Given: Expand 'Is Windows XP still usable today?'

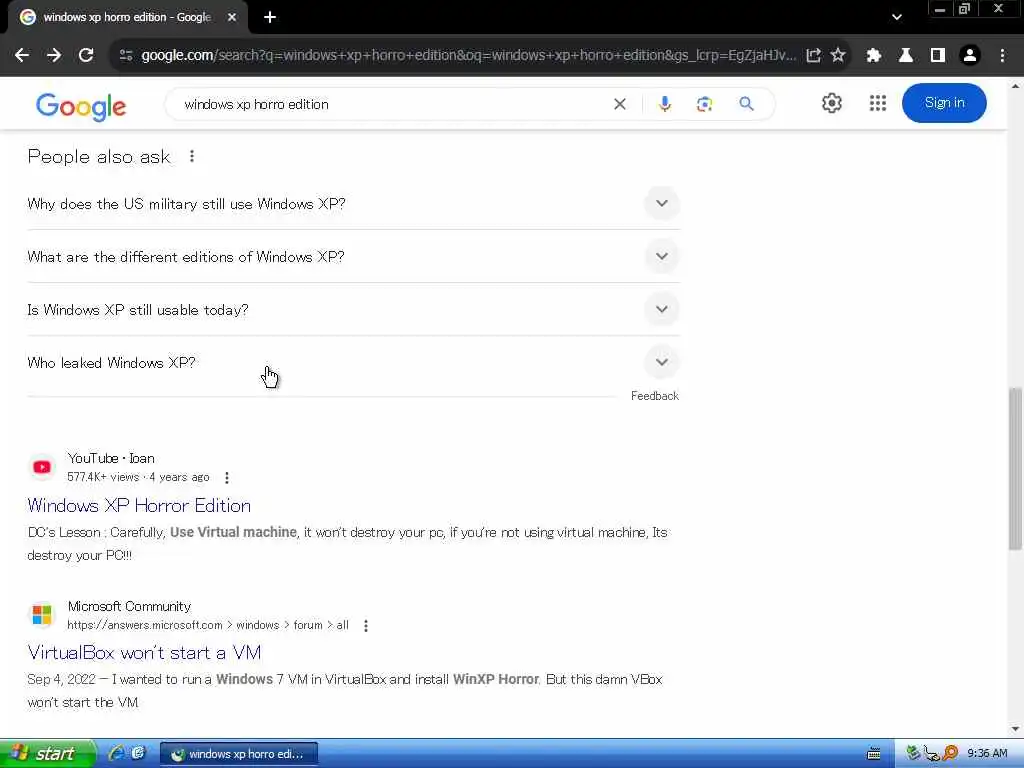Looking at the screenshot, I should point(353,310).
